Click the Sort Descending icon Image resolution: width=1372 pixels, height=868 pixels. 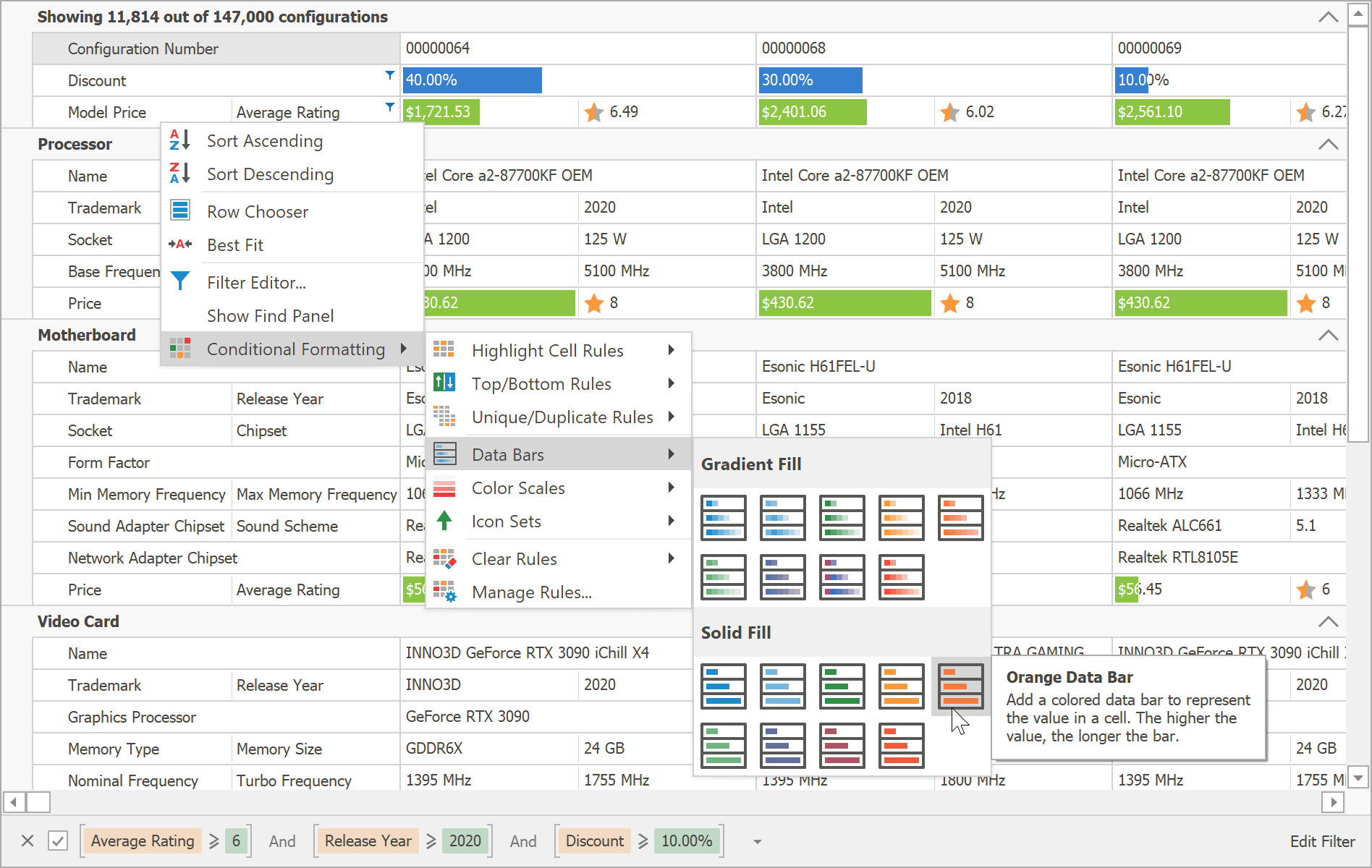pyautogui.click(x=179, y=174)
